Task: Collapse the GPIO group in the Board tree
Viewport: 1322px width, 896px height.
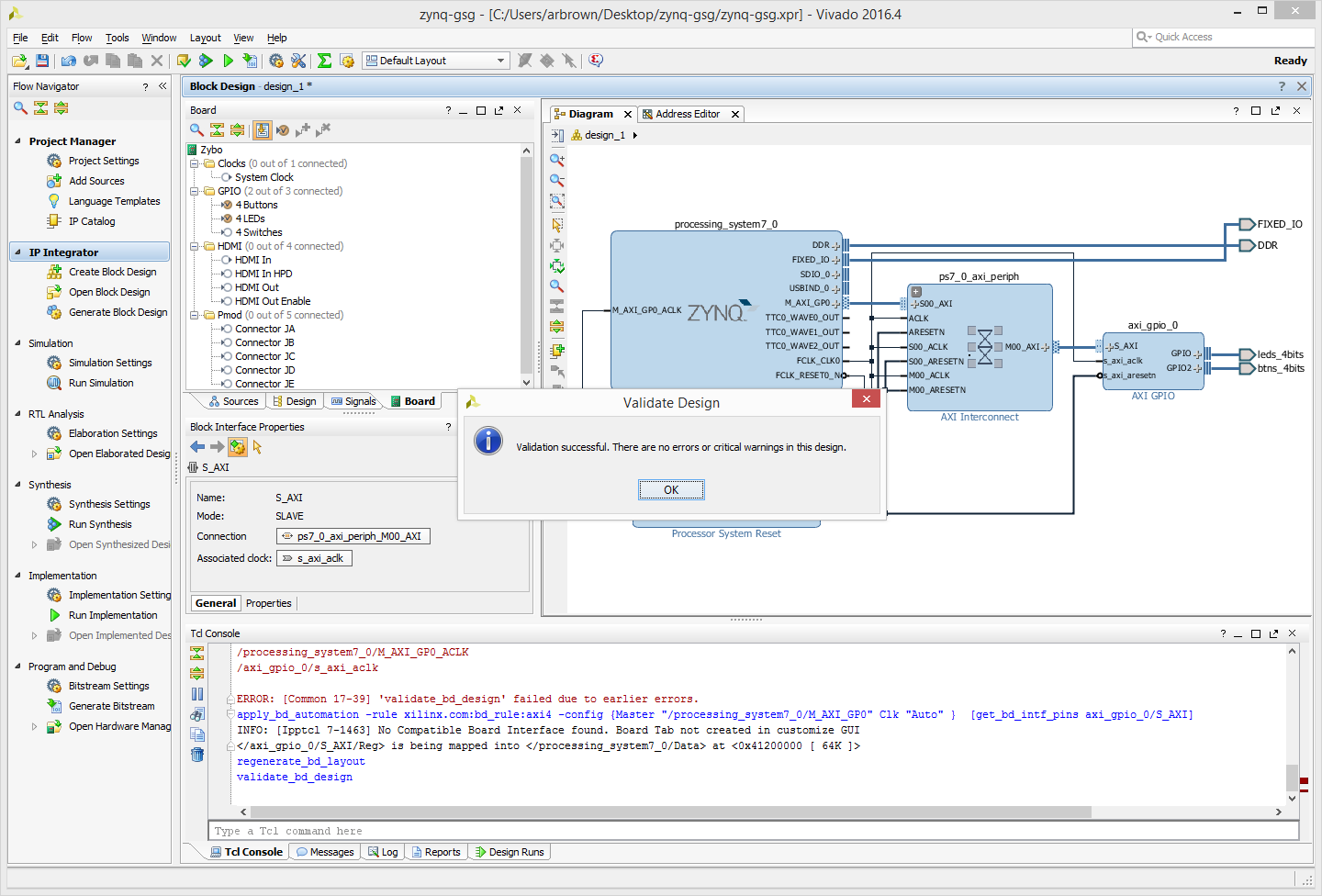Action: (x=195, y=191)
